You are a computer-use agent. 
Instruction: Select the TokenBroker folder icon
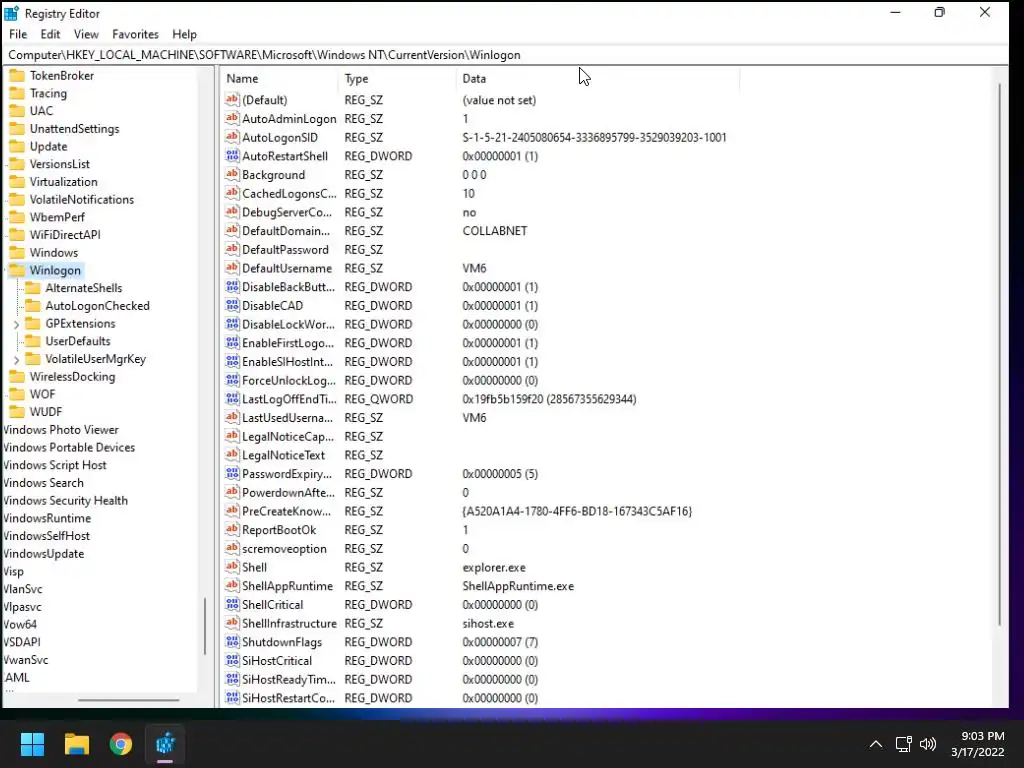[18, 75]
